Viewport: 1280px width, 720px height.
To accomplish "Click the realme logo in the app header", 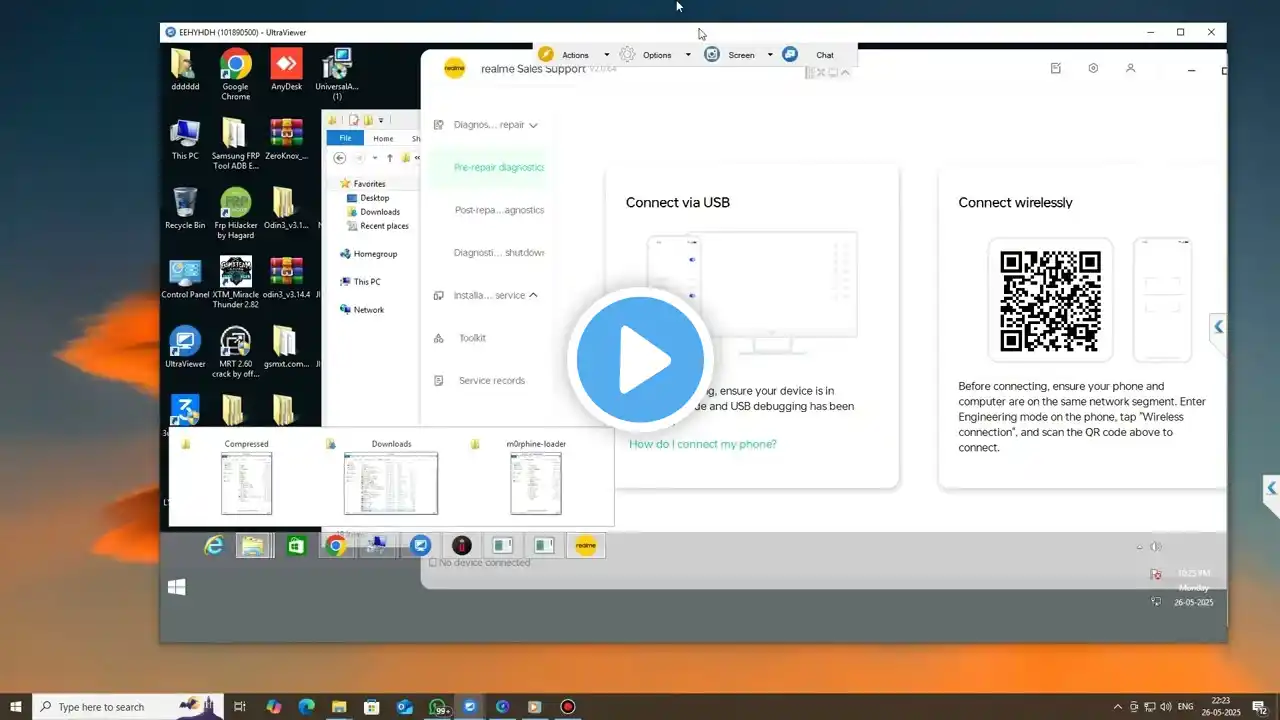I will click(x=454, y=68).
